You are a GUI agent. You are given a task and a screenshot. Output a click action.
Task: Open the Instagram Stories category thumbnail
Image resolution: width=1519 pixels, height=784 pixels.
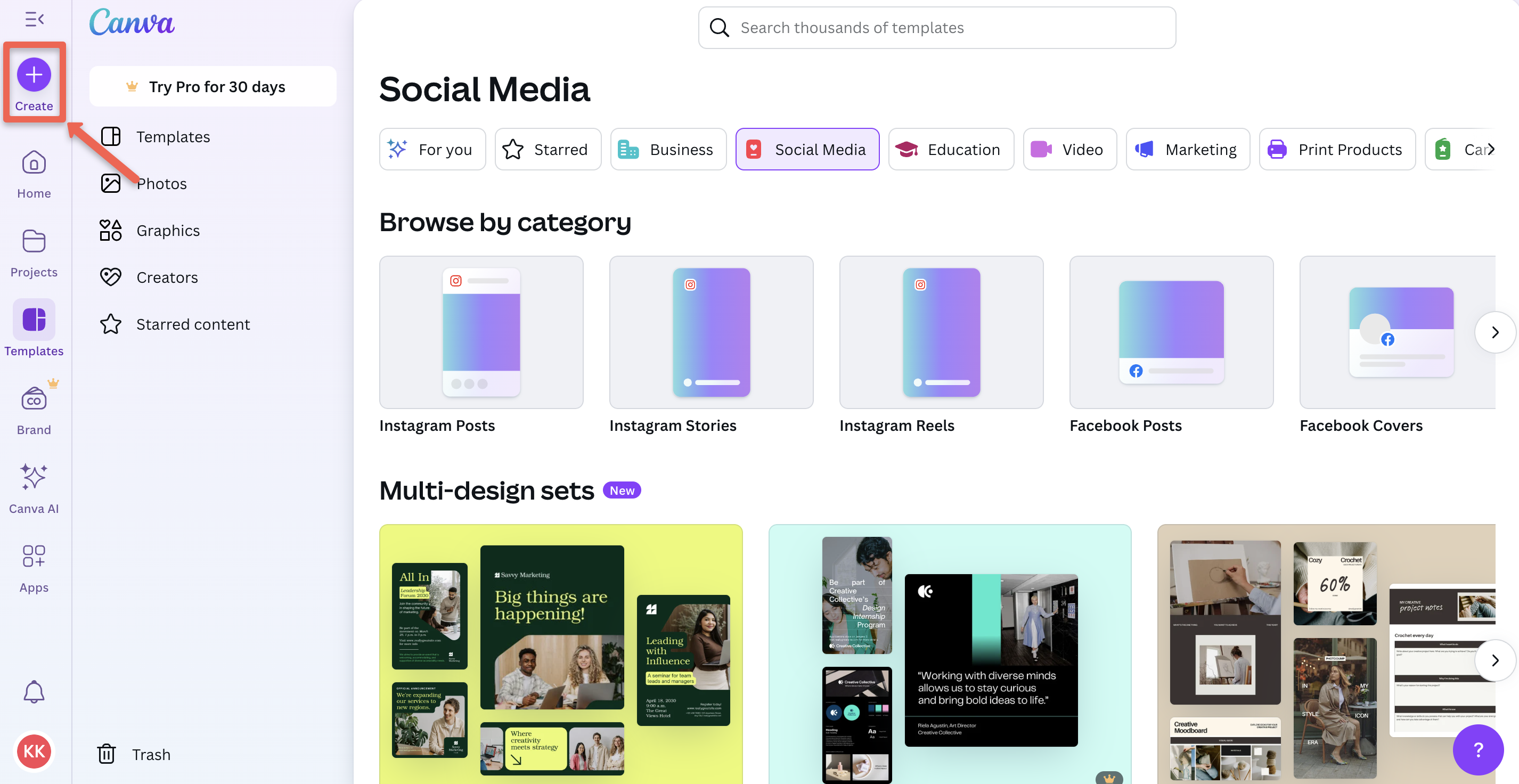click(x=711, y=332)
